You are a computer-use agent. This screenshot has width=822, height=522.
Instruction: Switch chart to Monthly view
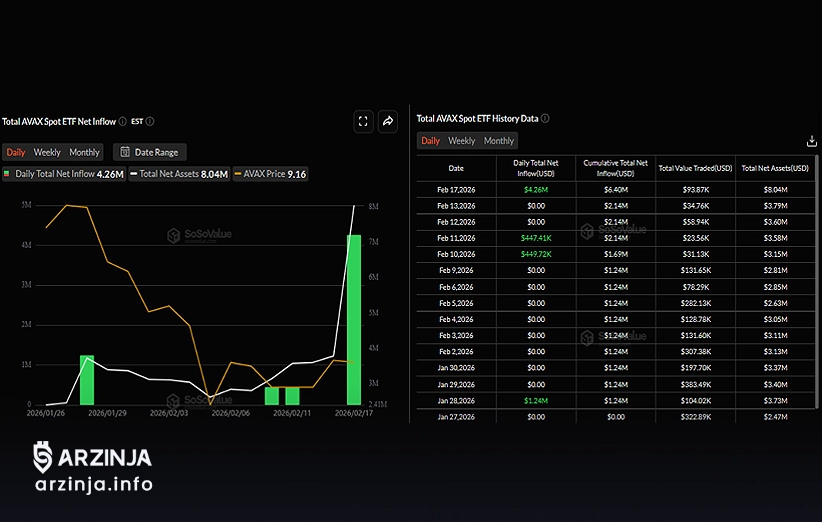(x=84, y=152)
